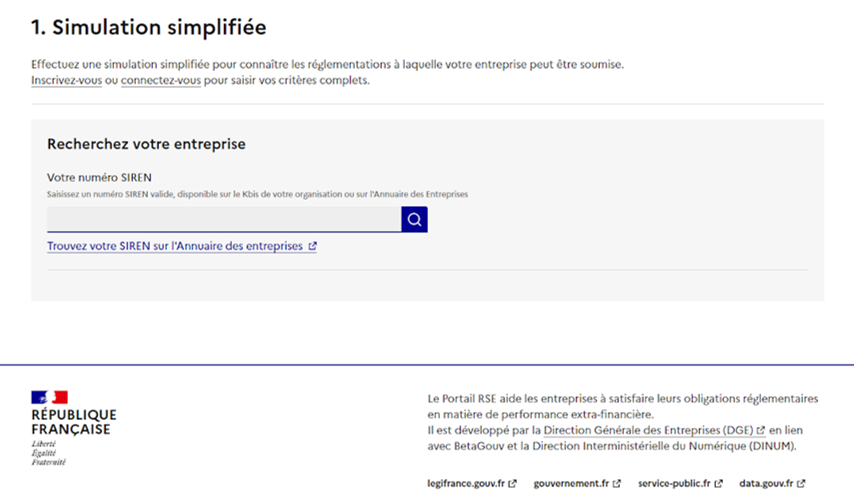The width and height of the screenshot is (854, 494).
Task: Visit legifrance.gouv.fr footer link
Action: 466,483
